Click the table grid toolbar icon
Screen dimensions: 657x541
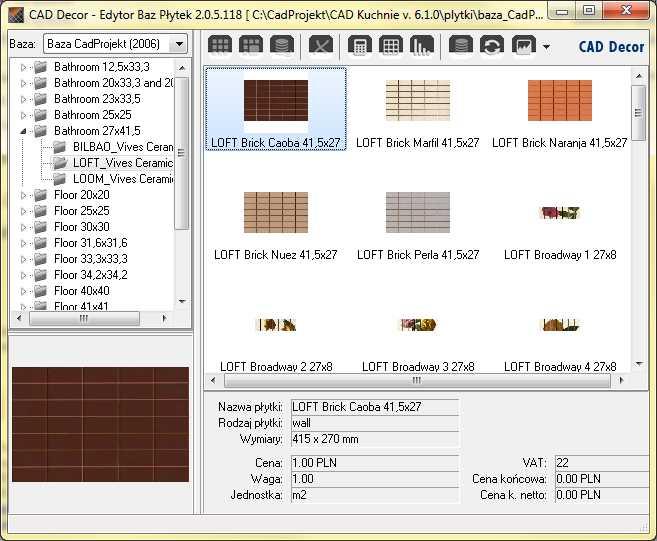pos(391,44)
